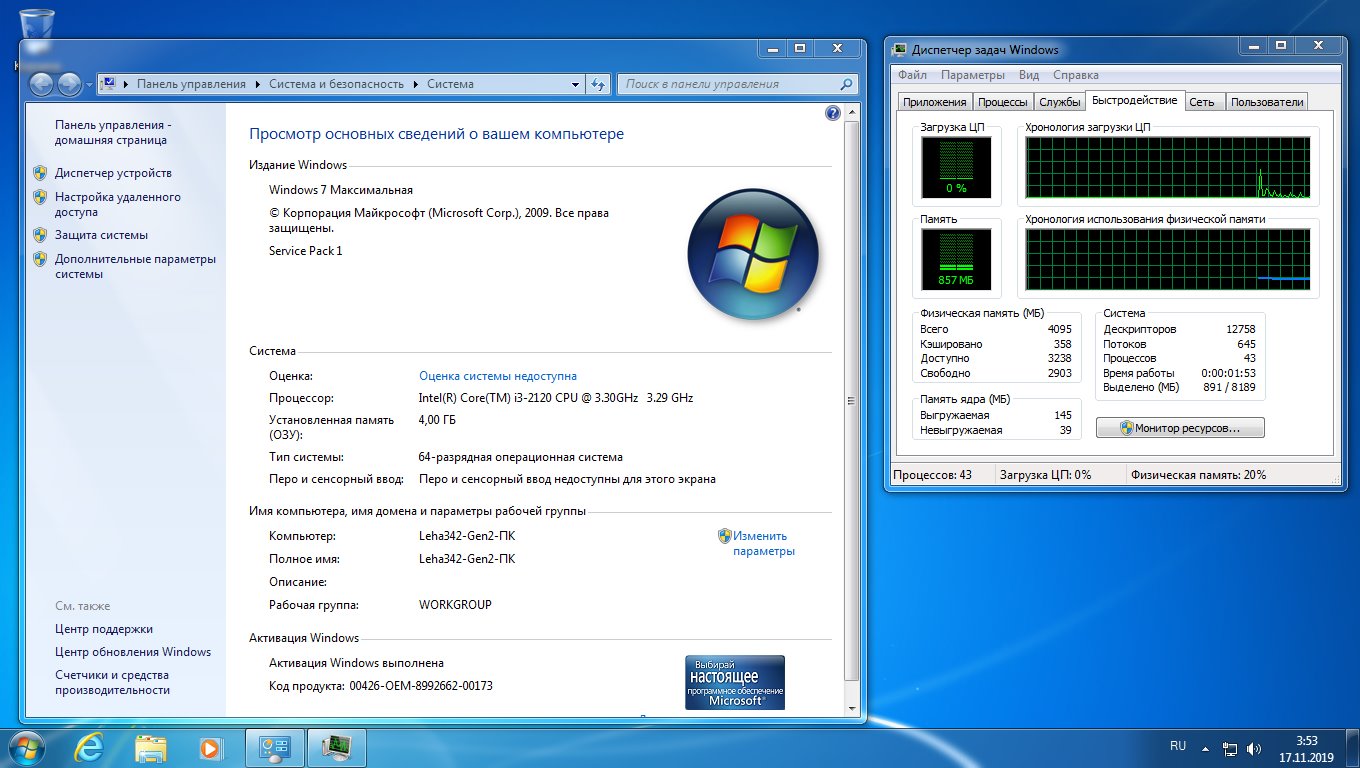Open Настройка удаленного доступа link
The image size is (1360, 768).
pos(118,204)
